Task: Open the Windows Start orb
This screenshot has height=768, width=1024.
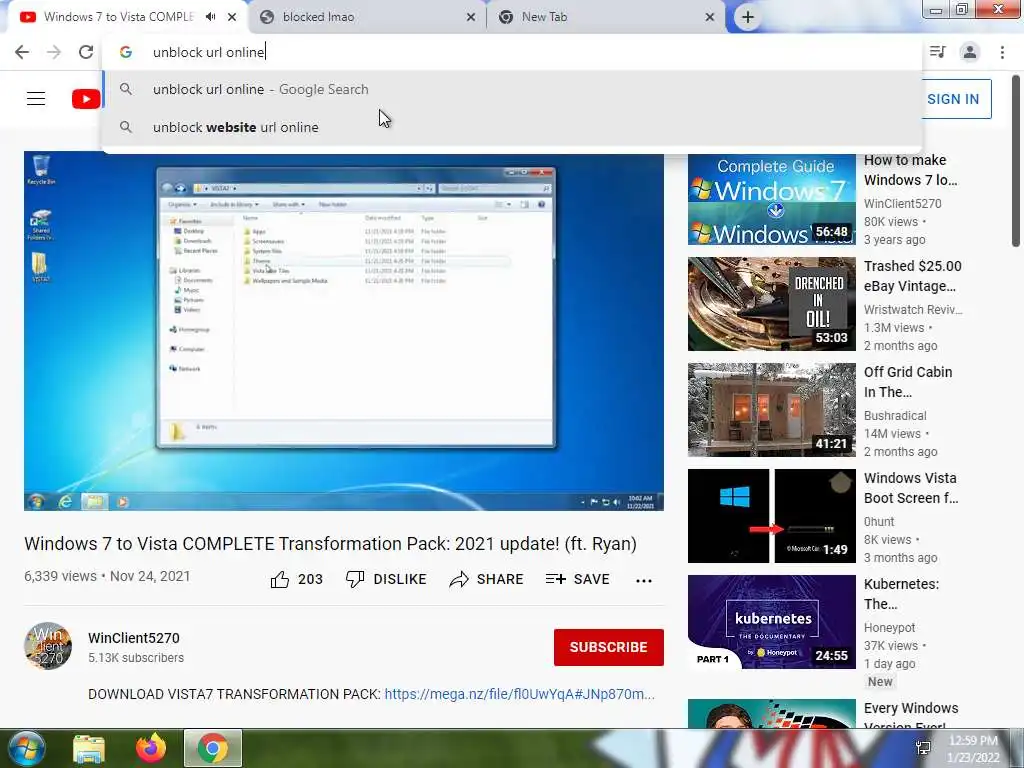Action: point(26,748)
